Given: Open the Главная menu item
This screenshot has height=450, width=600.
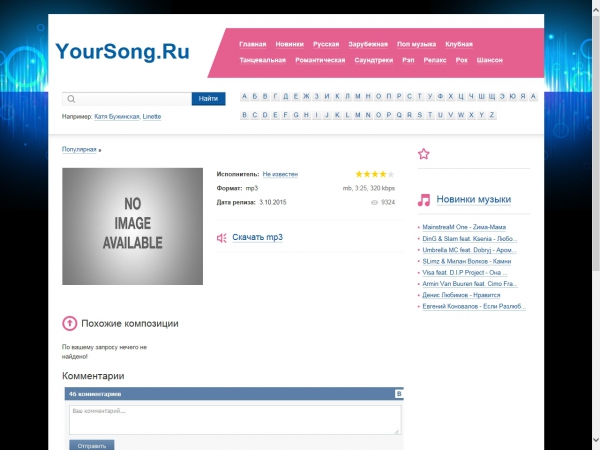Looking at the screenshot, I should coord(253,44).
